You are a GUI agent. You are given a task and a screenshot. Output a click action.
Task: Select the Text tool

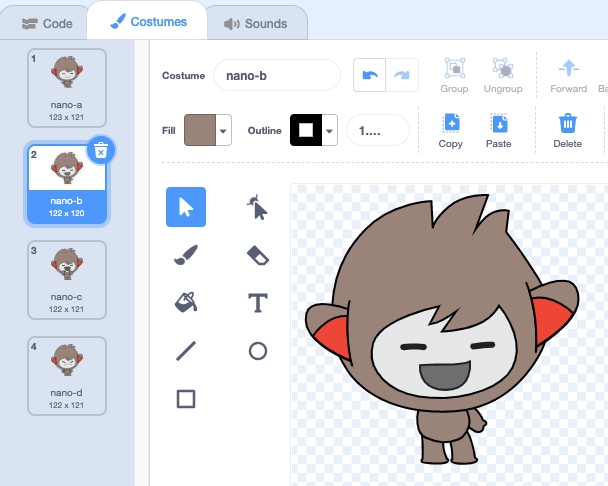click(x=257, y=302)
